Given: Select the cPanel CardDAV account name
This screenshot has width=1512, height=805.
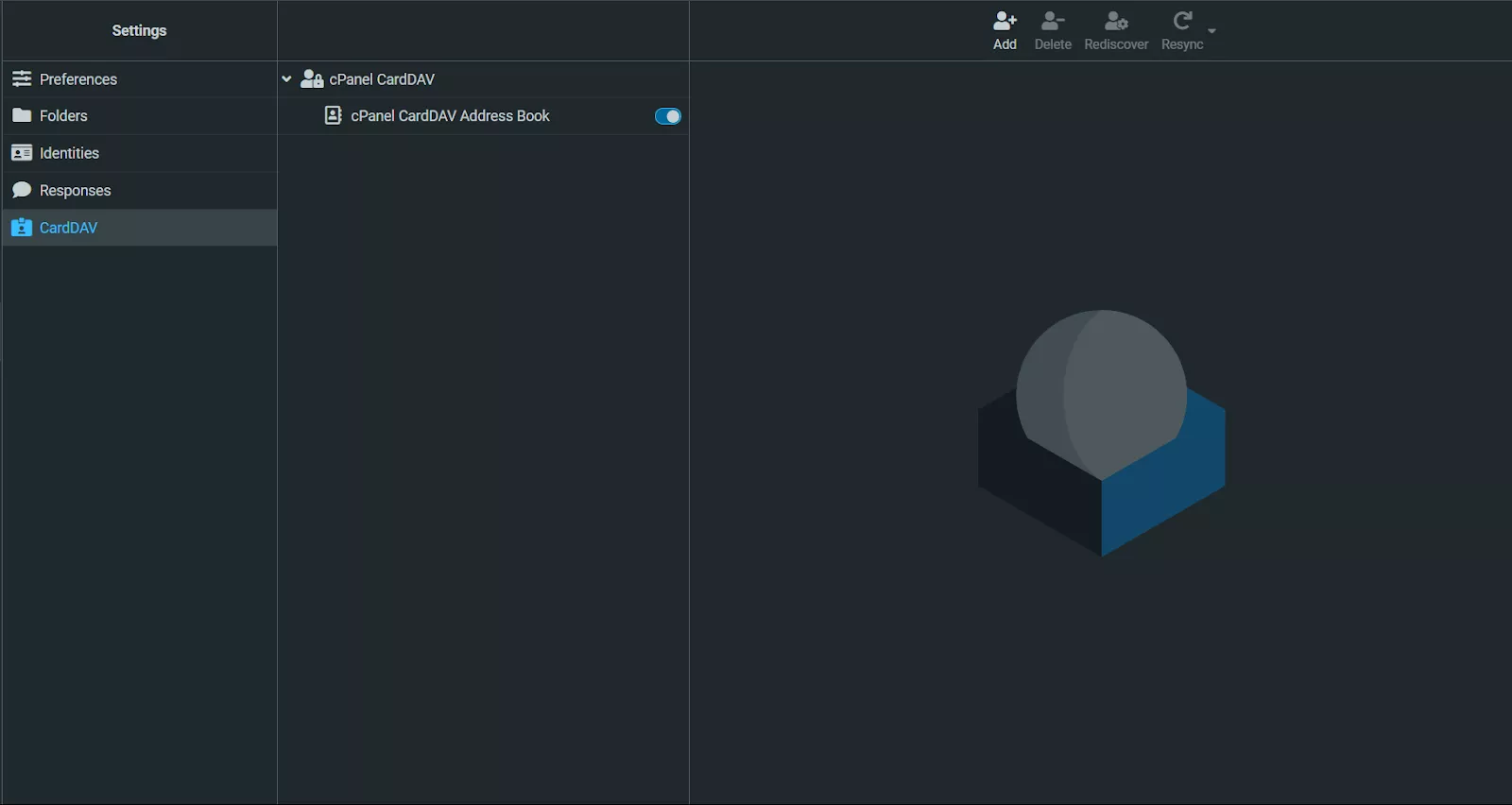Looking at the screenshot, I should pos(382,79).
